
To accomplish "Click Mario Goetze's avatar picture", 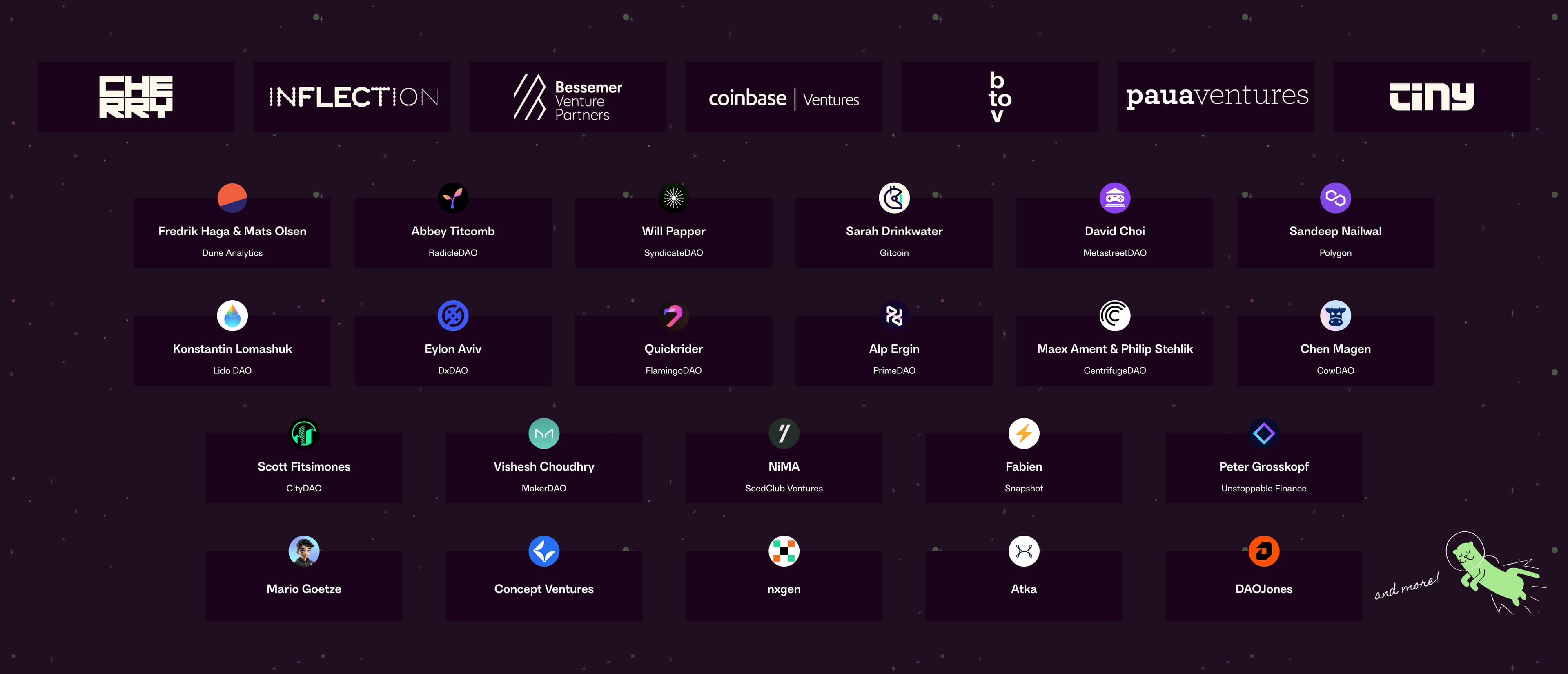I will [304, 551].
